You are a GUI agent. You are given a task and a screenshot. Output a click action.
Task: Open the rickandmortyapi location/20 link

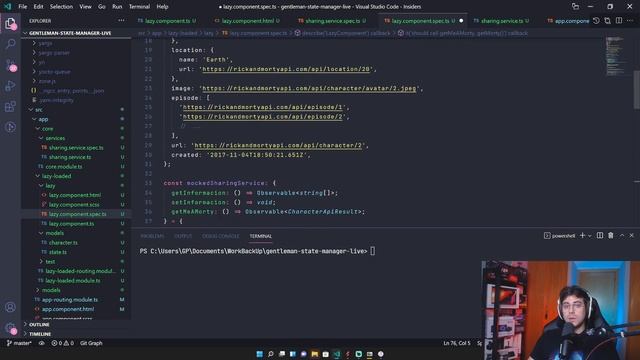286,69
